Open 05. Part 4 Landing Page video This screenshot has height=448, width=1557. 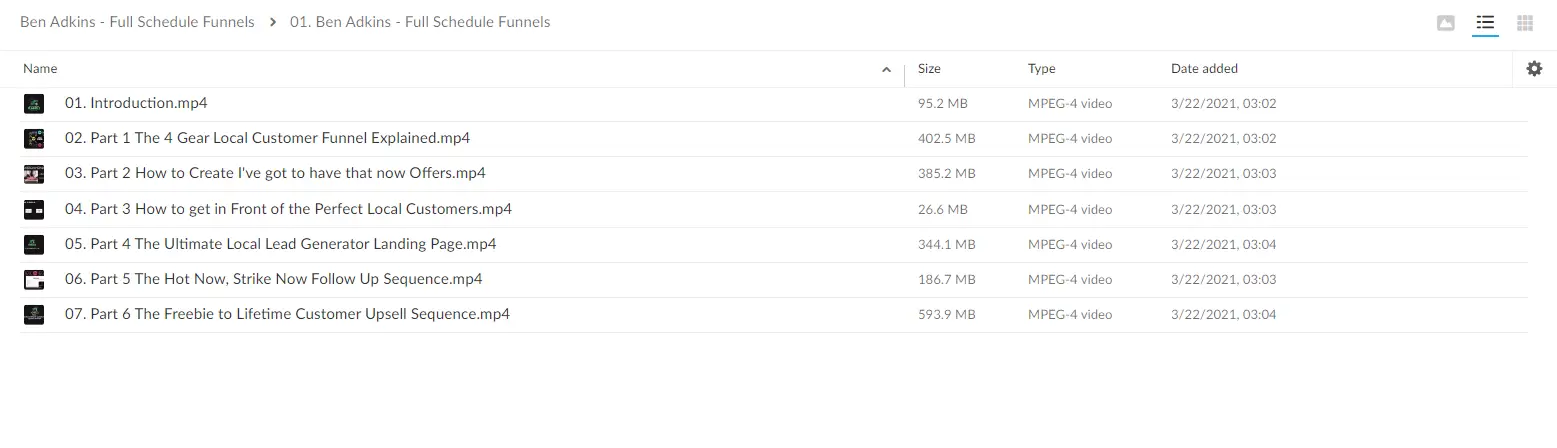point(280,244)
